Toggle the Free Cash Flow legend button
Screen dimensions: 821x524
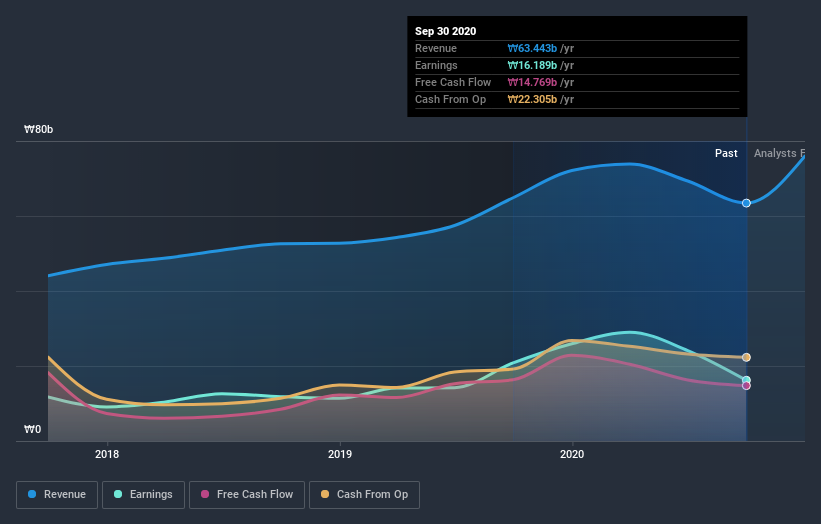click(x=247, y=495)
